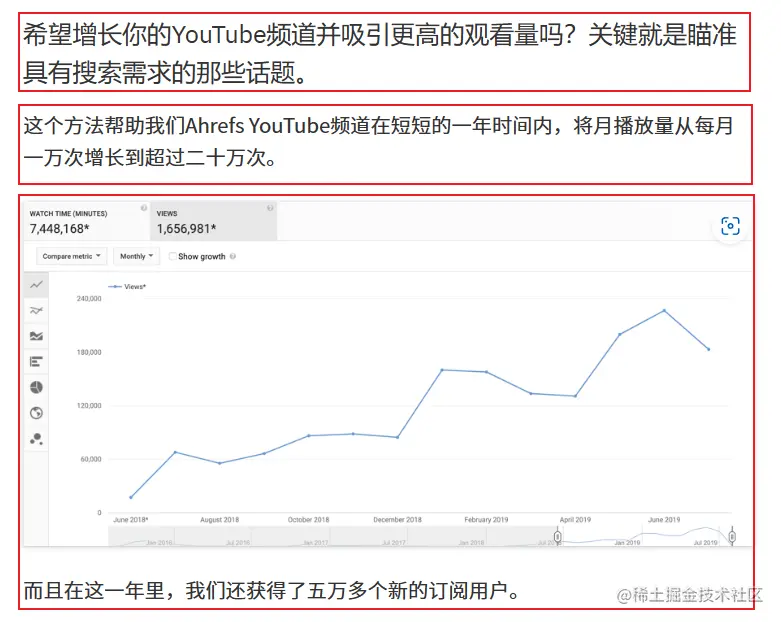Viewport: 781px width, 622px height.
Task: Select the stacked area chart icon
Action: tap(36, 336)
